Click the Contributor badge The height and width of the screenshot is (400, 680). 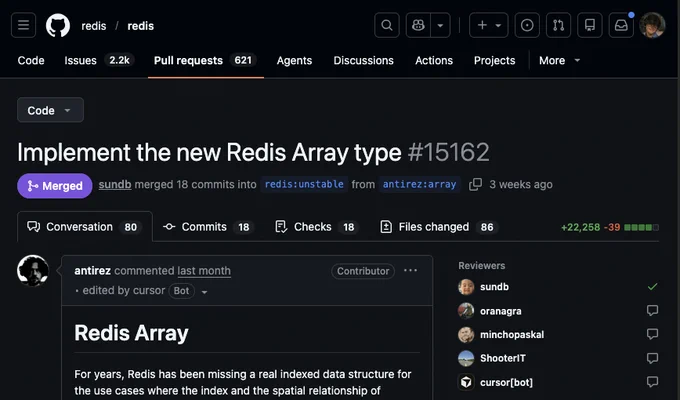point(363,271)
